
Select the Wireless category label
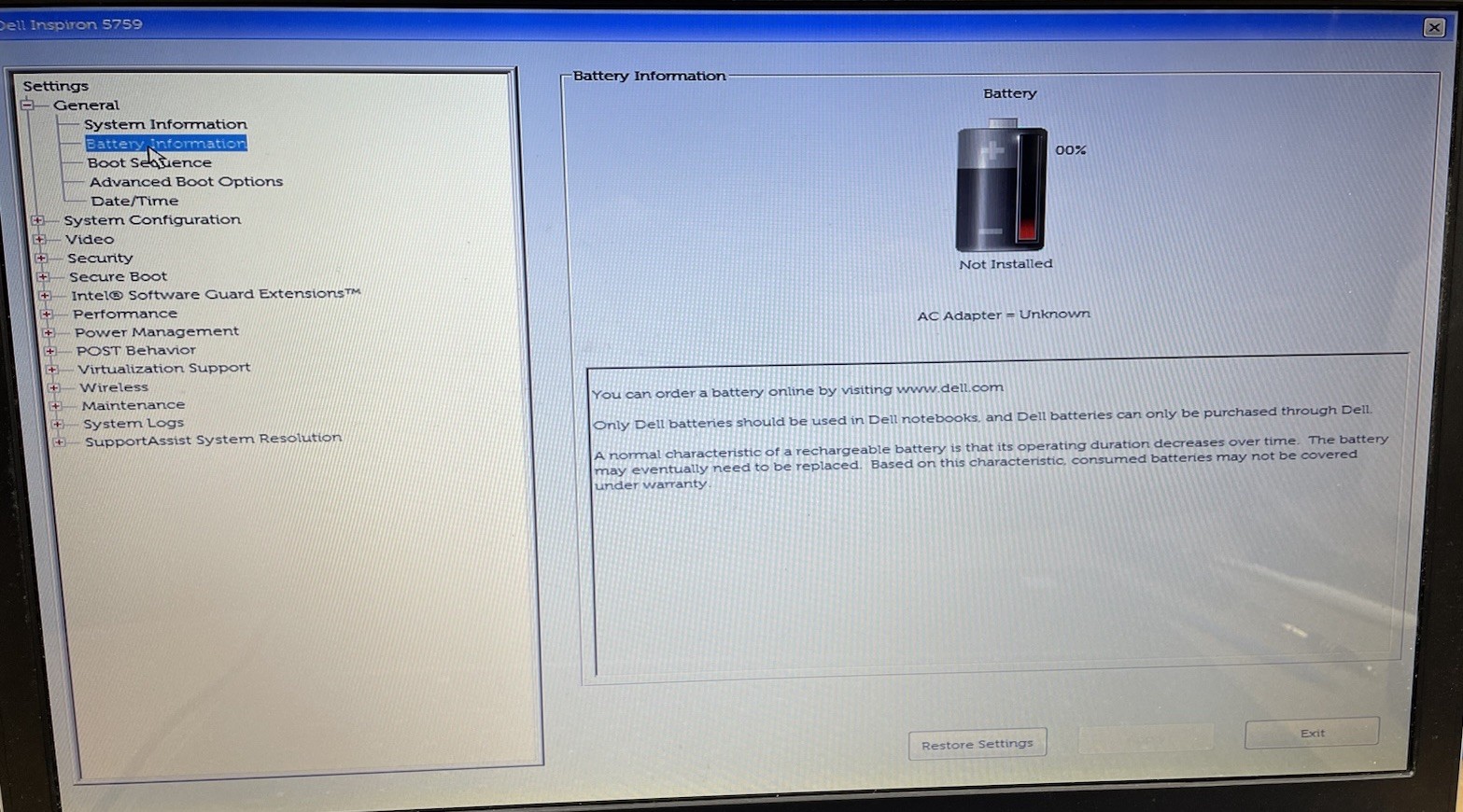coord(114,387)
